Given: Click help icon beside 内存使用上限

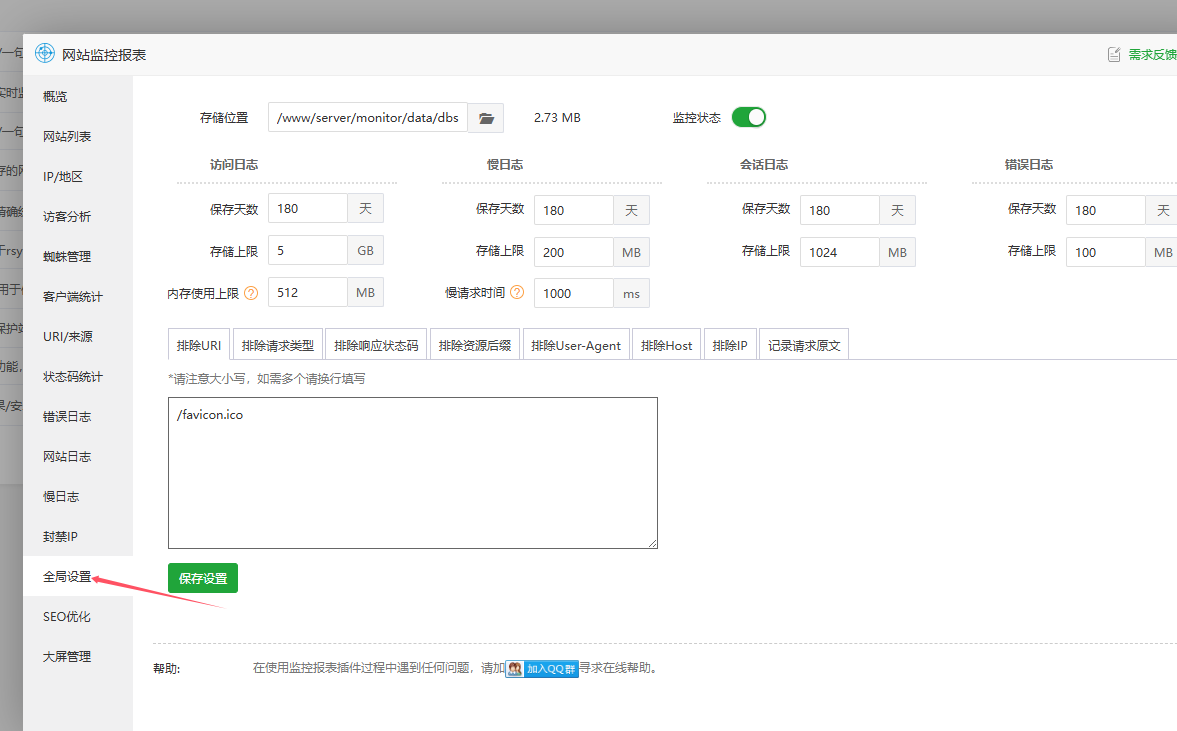Looking at the screenshot, I should 251,293.
